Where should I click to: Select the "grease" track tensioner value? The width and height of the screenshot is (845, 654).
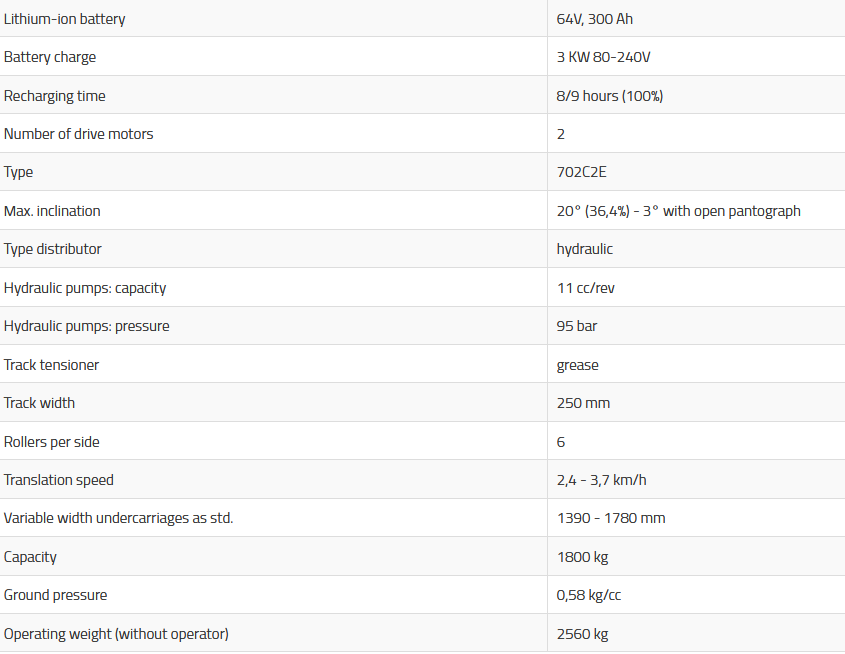click(578, 365)
